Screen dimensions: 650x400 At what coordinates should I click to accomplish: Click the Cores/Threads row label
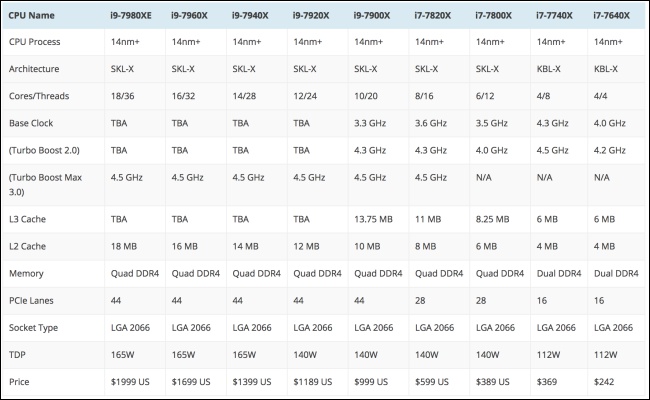(39, 96)
